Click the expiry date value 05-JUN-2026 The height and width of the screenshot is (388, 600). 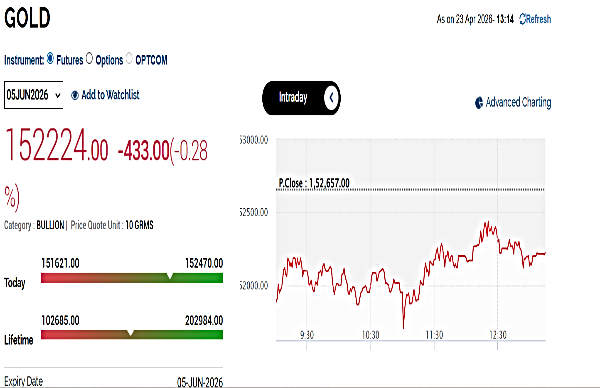pos(200,382)
